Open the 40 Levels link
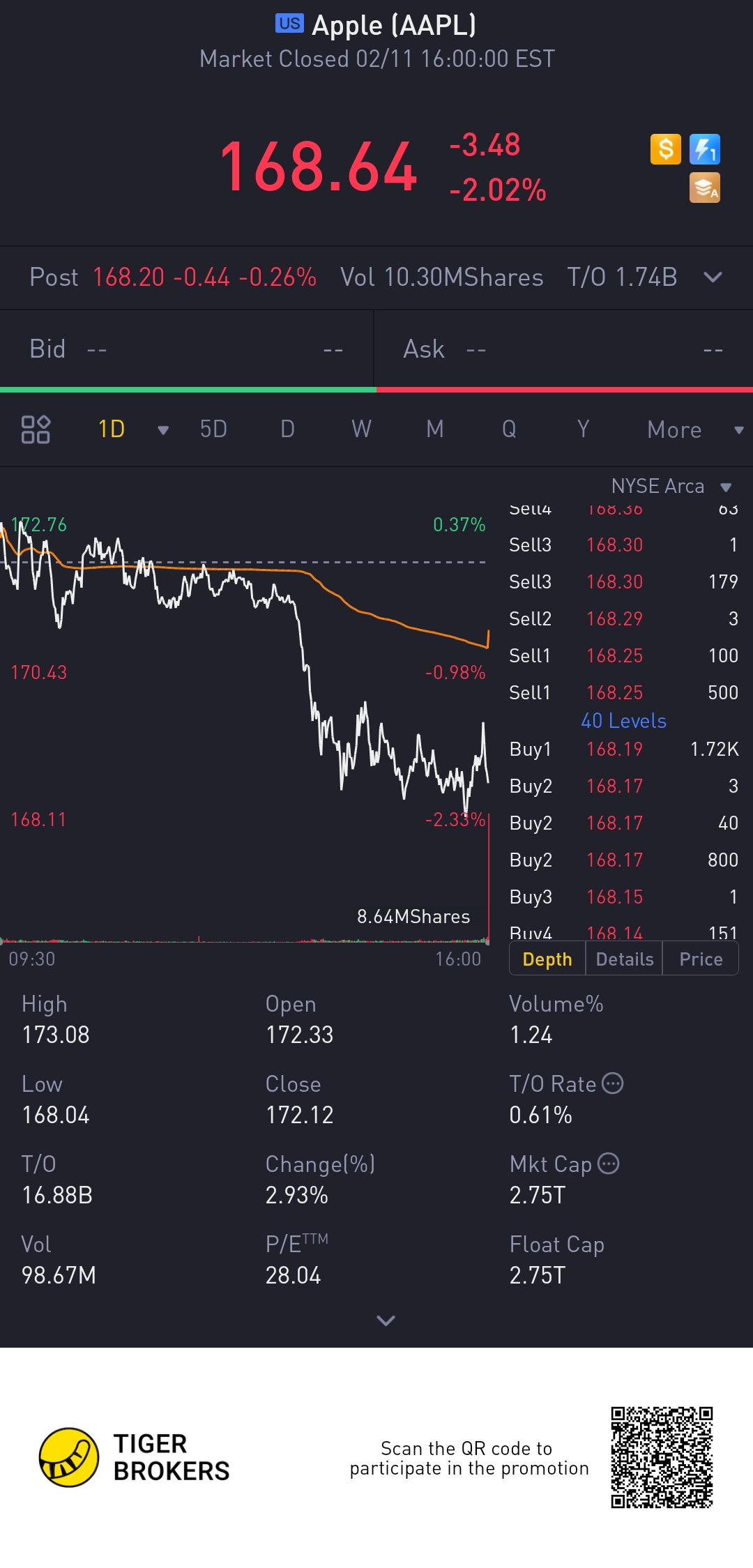Image resolution: width=753 pixels, height=1568 pixels. click(x=623, y=721)
